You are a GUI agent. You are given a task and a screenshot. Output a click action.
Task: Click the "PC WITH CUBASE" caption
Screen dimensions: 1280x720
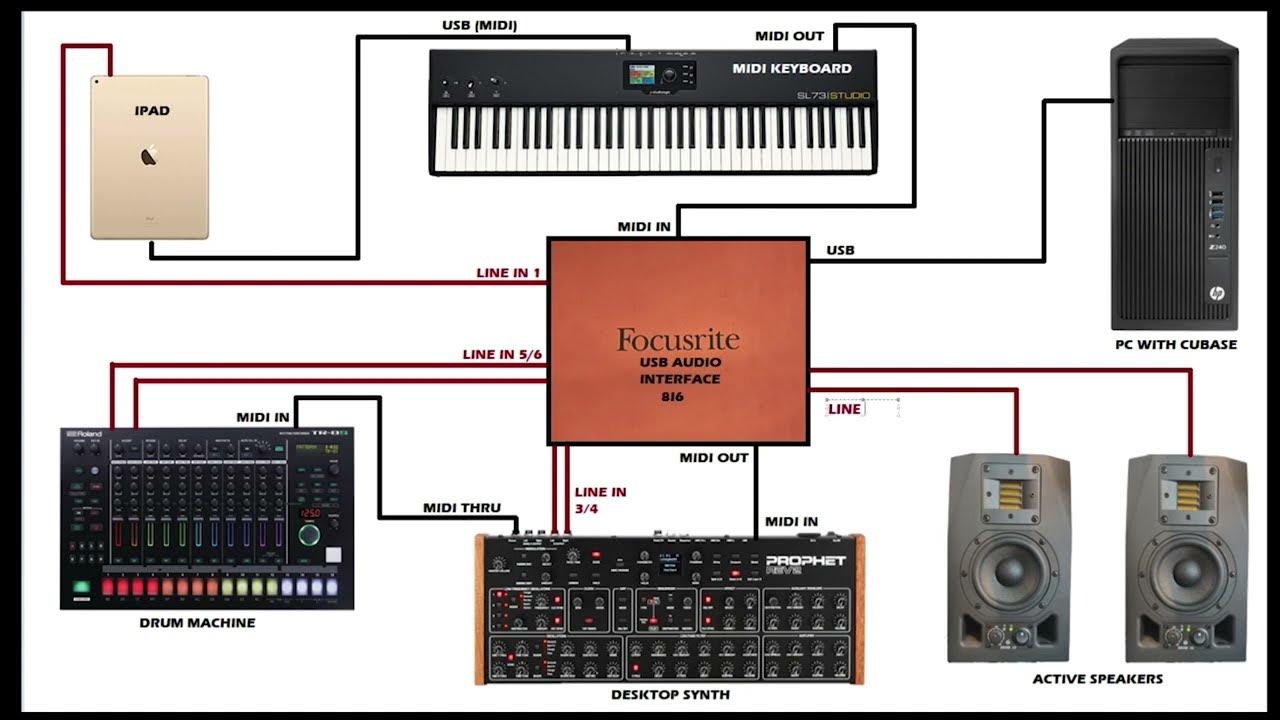click(x=1176, y=344)
